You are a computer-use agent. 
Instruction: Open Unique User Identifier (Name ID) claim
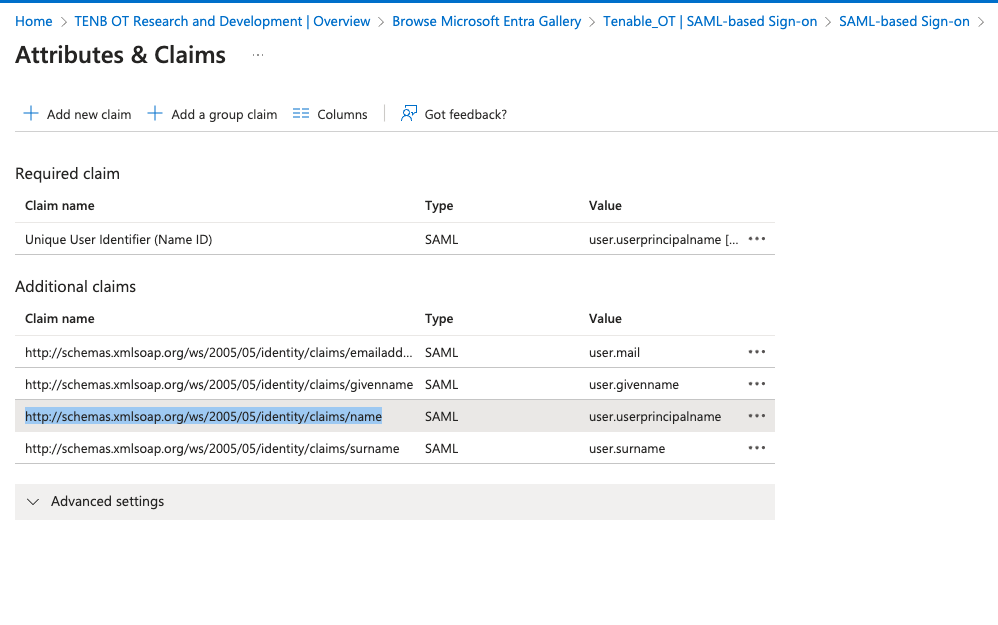click(118, 239)
